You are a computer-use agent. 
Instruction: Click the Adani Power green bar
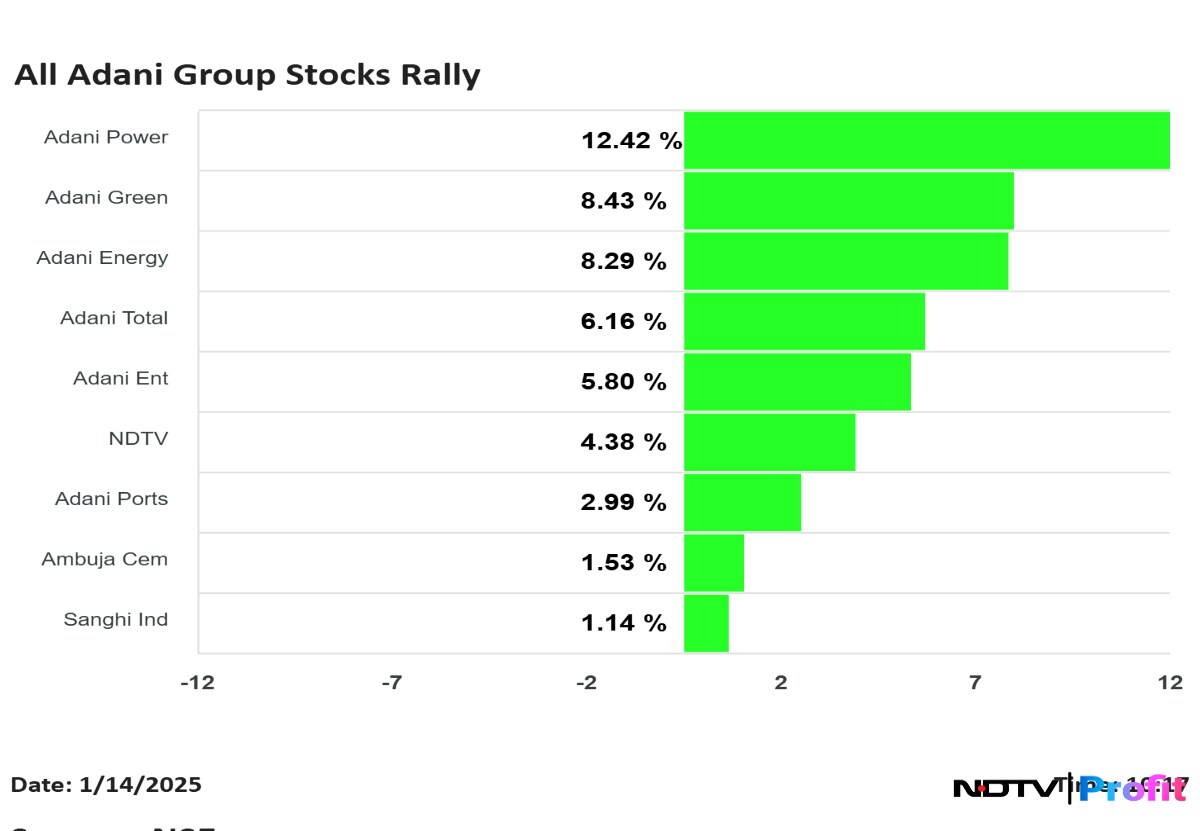(926, 141)
